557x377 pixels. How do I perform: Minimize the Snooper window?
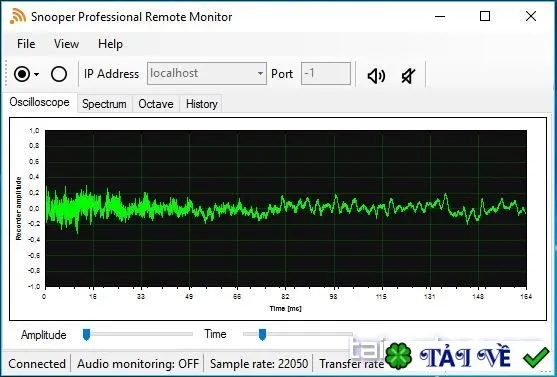440,16
